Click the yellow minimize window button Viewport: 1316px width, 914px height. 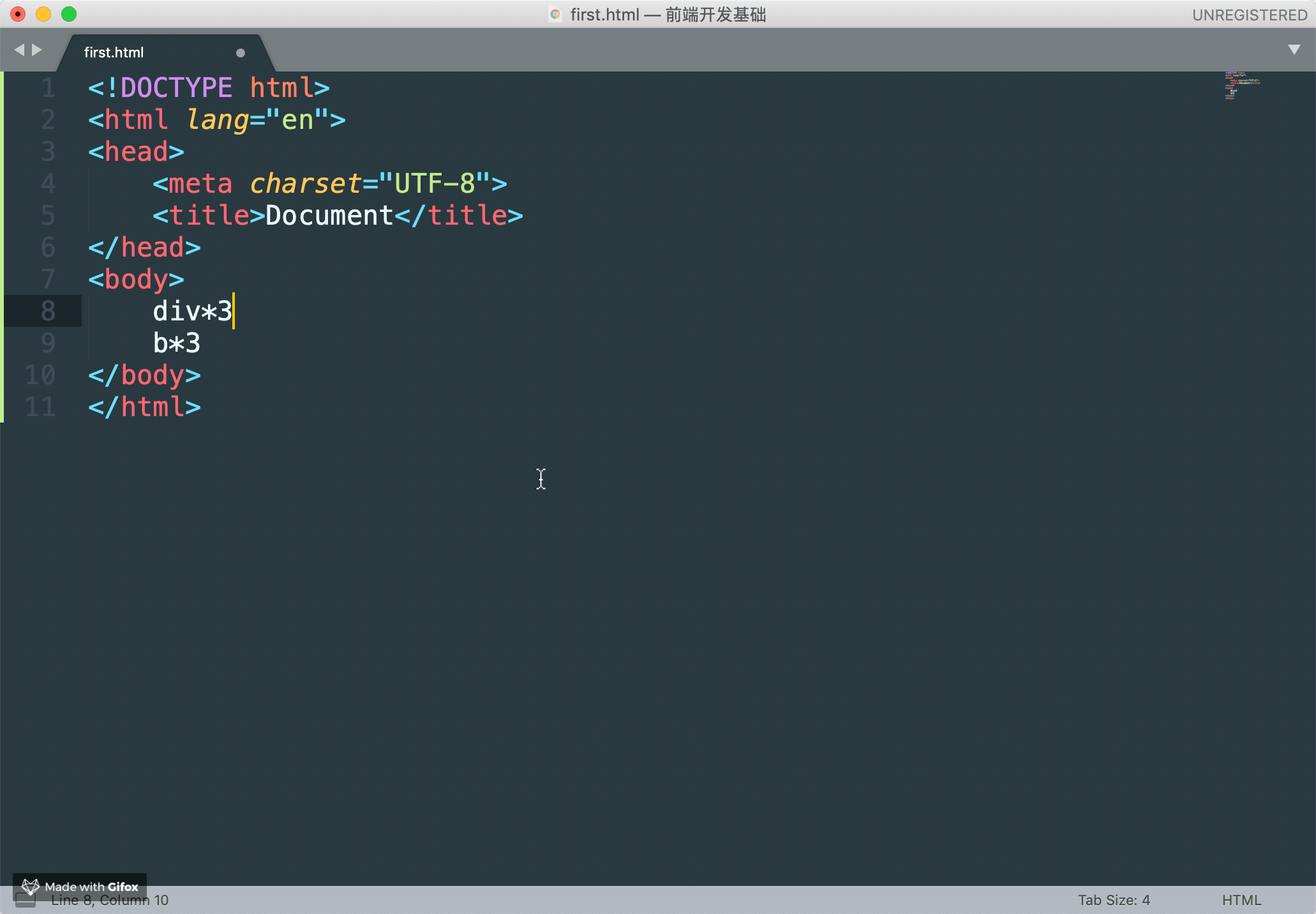(43, 14)
